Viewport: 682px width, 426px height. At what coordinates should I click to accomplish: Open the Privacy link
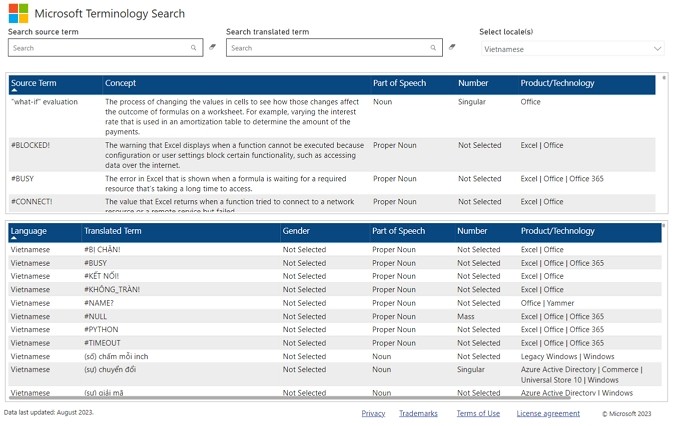[x=373, y=413]
